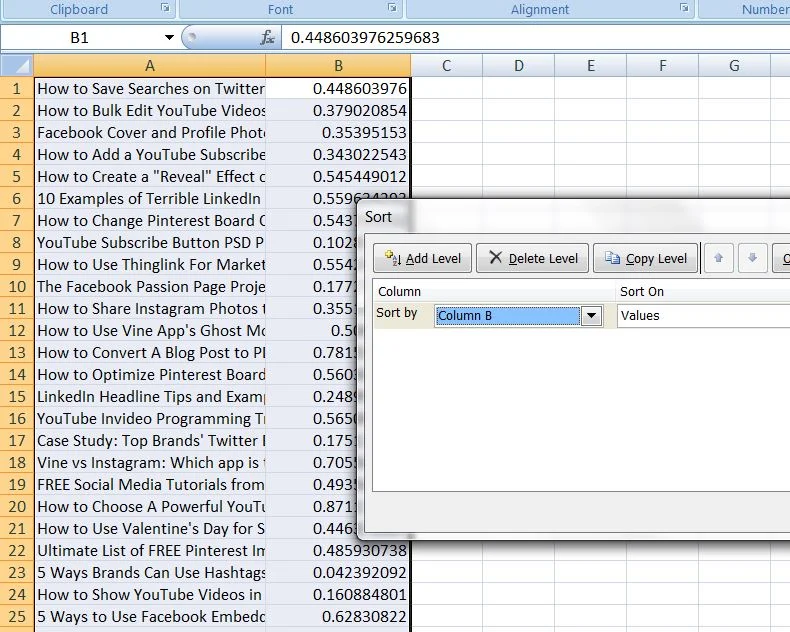Viewport: 790px width, 632px height.
Task: Select column F header
Action: [x=663, y=66]
